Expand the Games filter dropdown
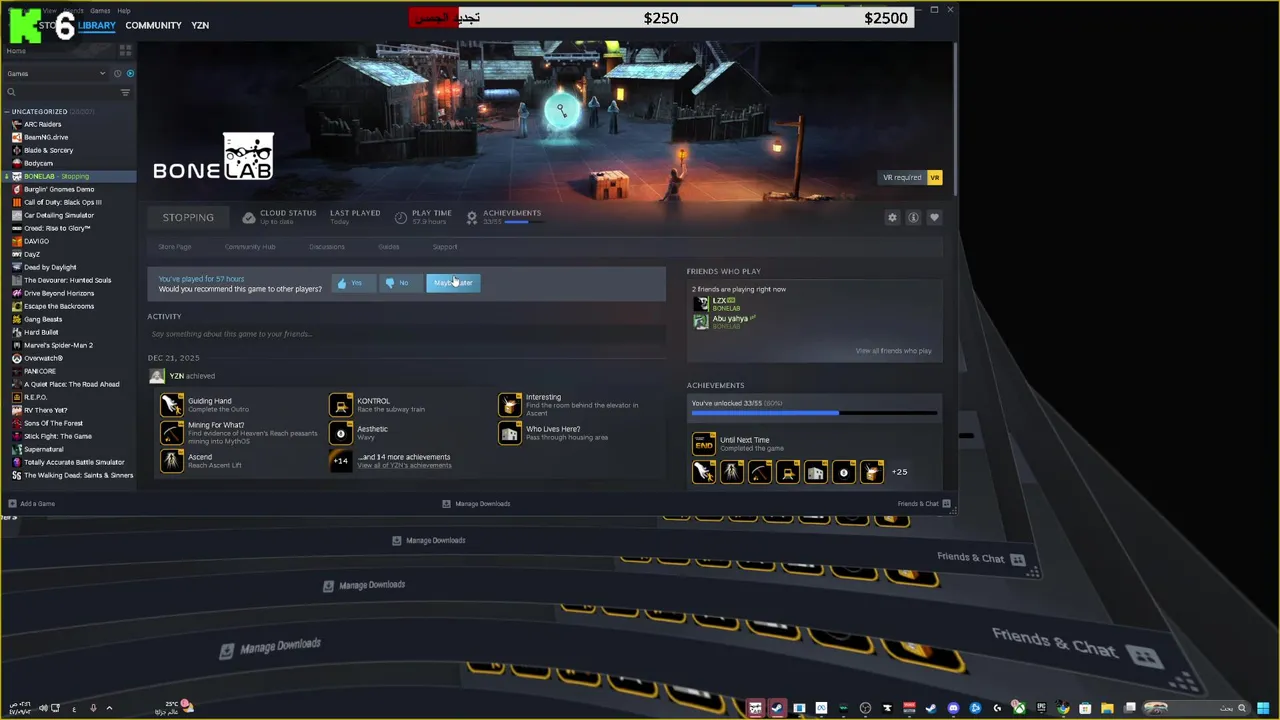1280x720 pixels. (x=56, y=73)
